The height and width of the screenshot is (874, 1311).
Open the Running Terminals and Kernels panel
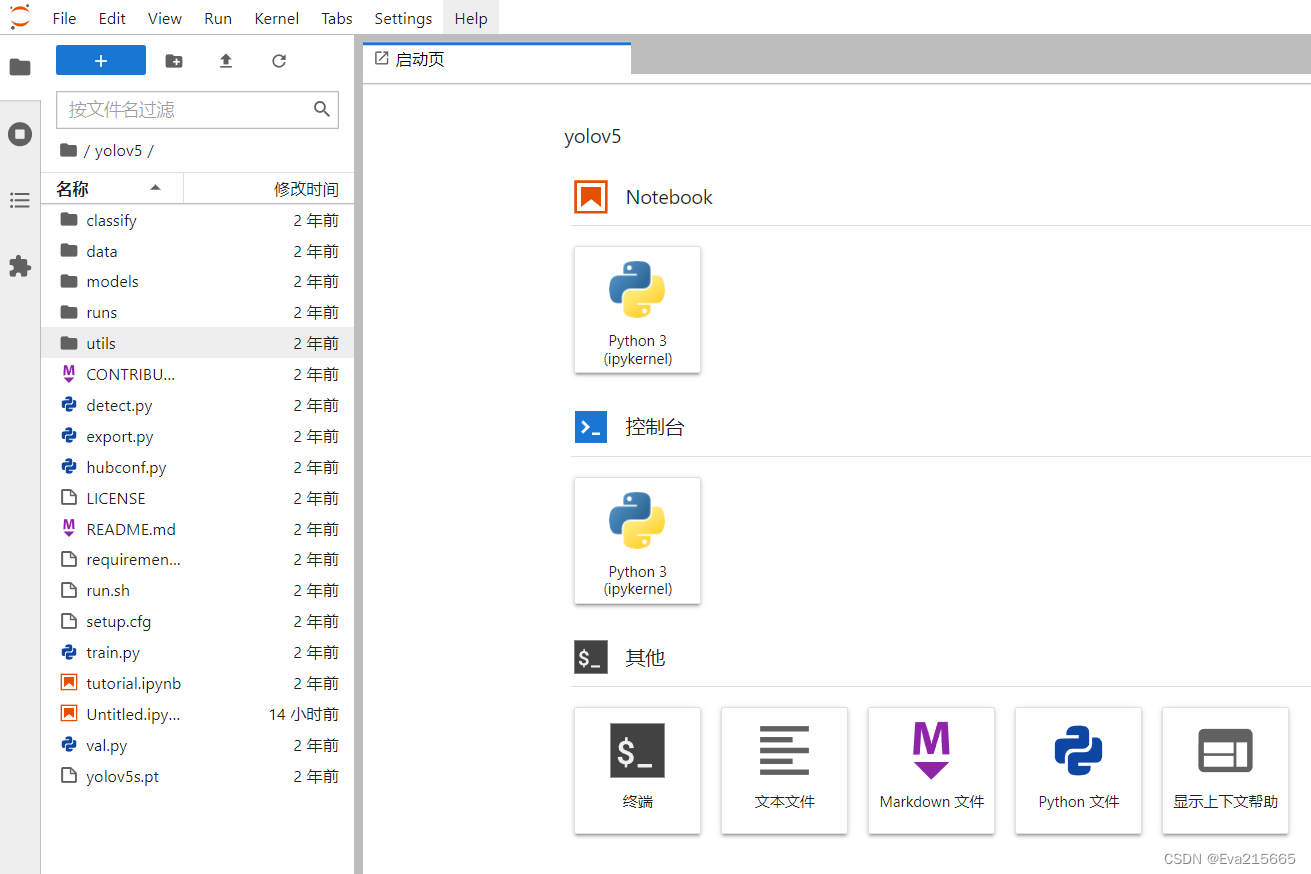20,134
